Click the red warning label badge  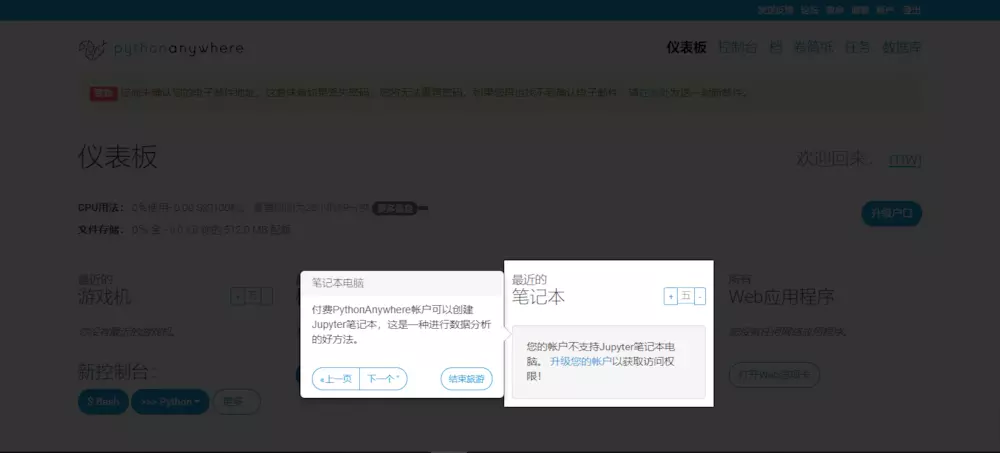103,93
